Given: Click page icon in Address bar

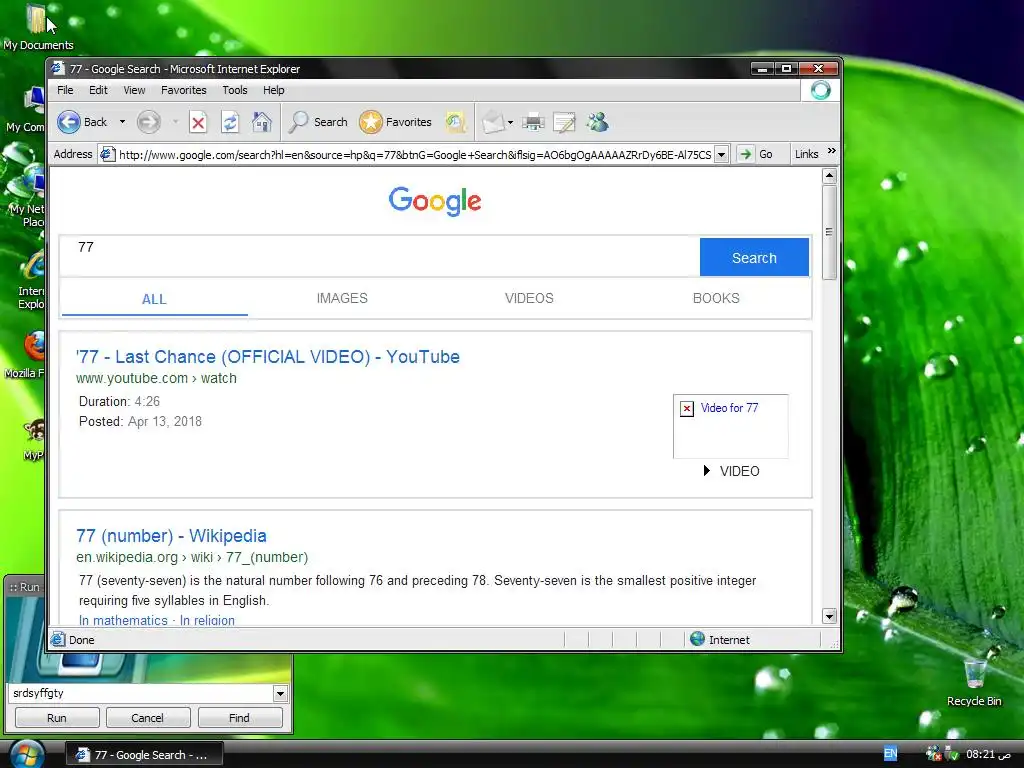Looking at the screenshot, I should (107, 155).
